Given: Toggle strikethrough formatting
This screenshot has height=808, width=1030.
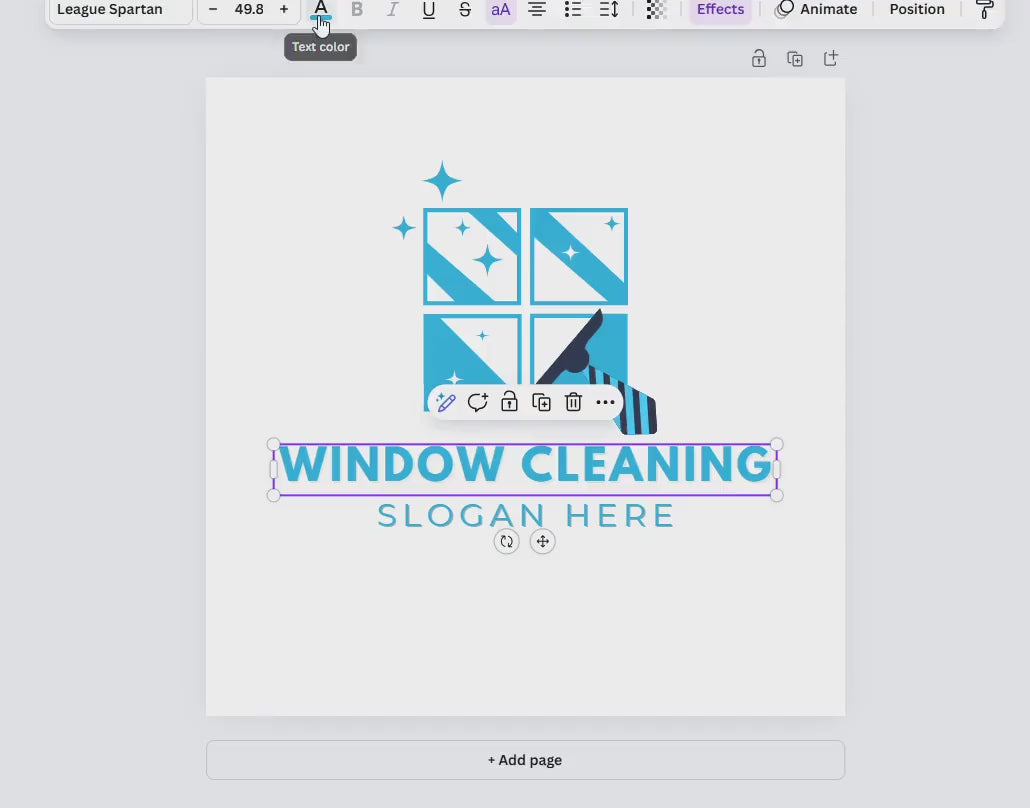Looking at the screenshot, I should pyautogui.click(x=464, y=9).
